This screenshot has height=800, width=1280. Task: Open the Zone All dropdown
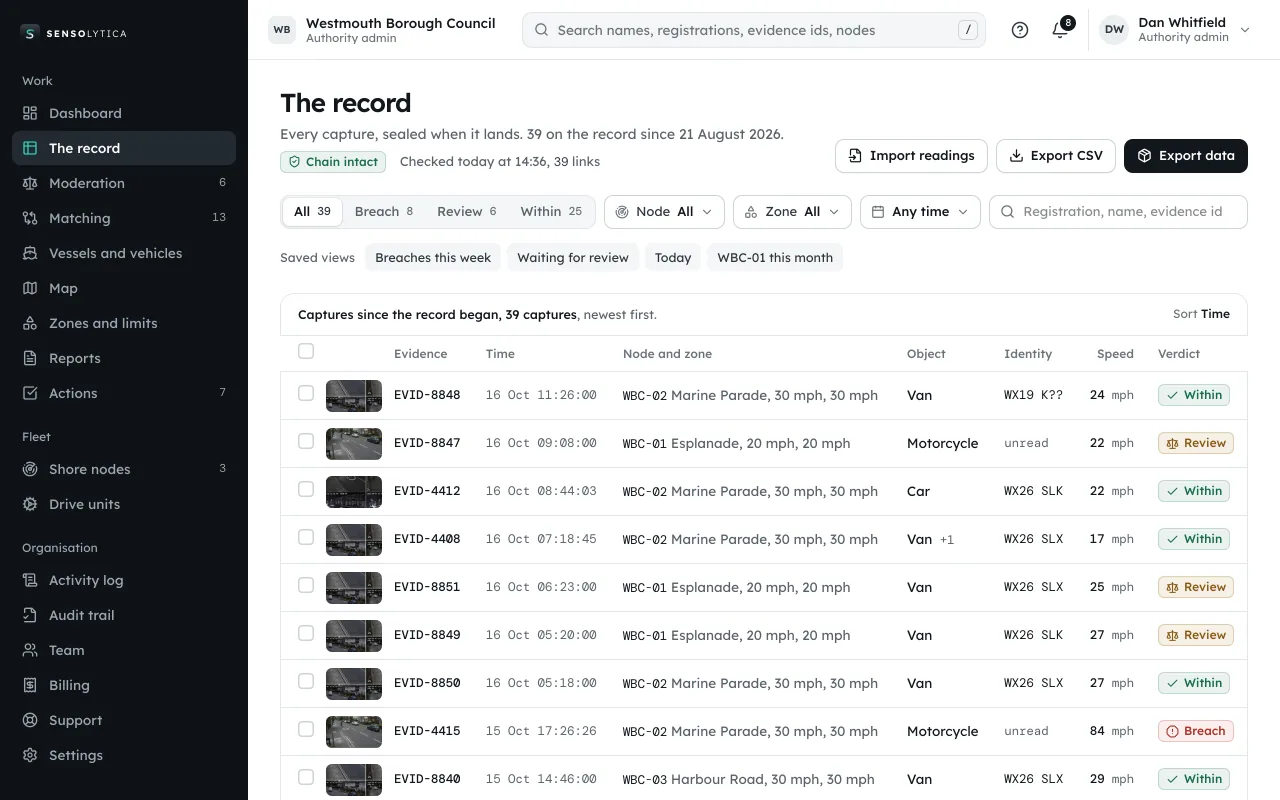pyautogui.click(x=792, y=212)
